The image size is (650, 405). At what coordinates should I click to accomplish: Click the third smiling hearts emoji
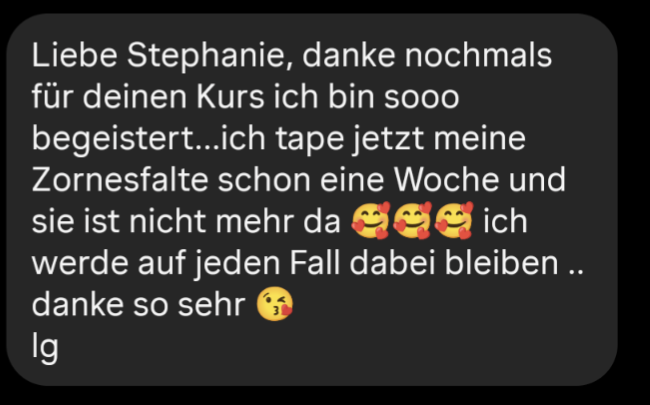tap(454, 221)
